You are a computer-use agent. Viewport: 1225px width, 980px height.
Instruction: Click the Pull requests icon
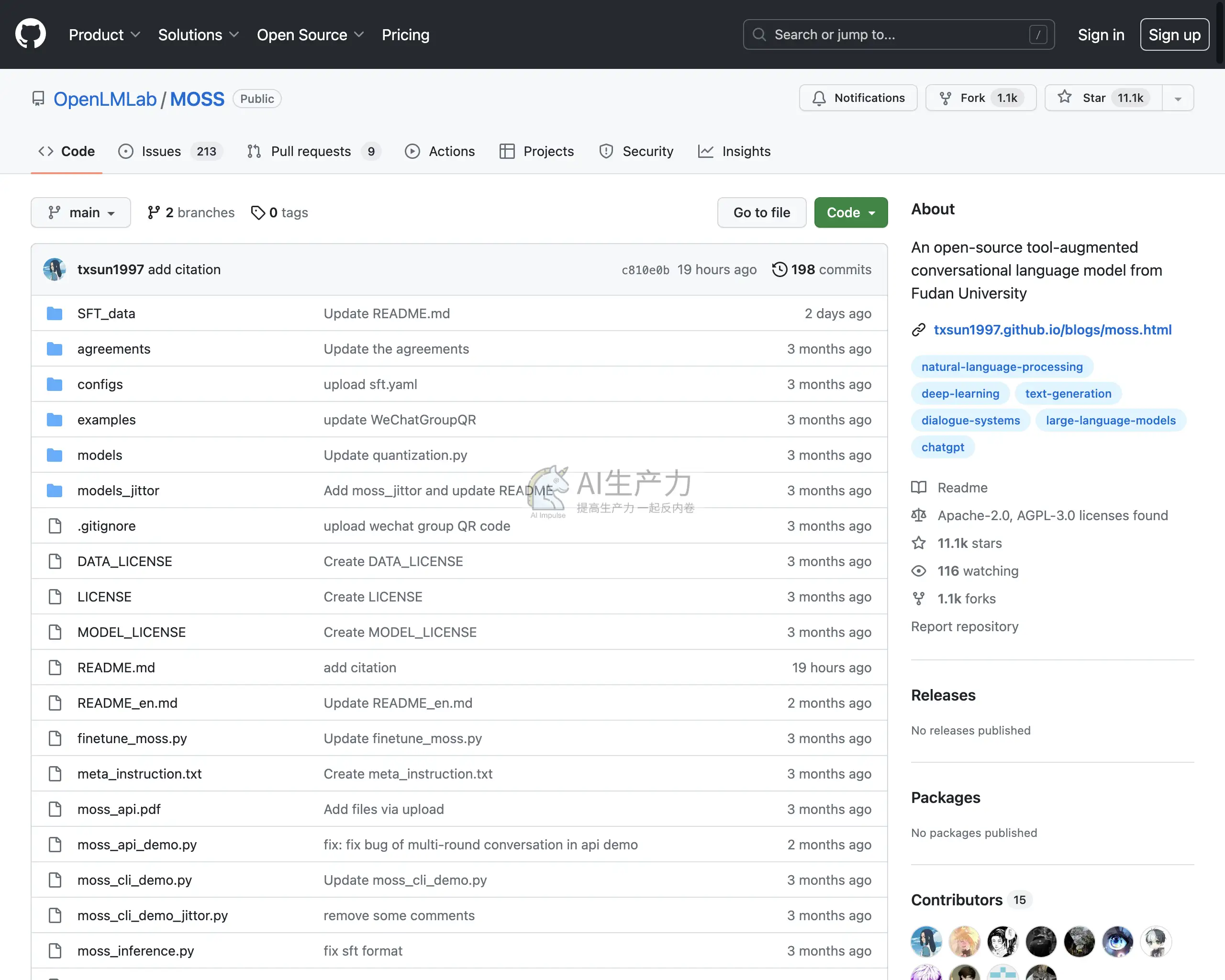click(254, 151)
